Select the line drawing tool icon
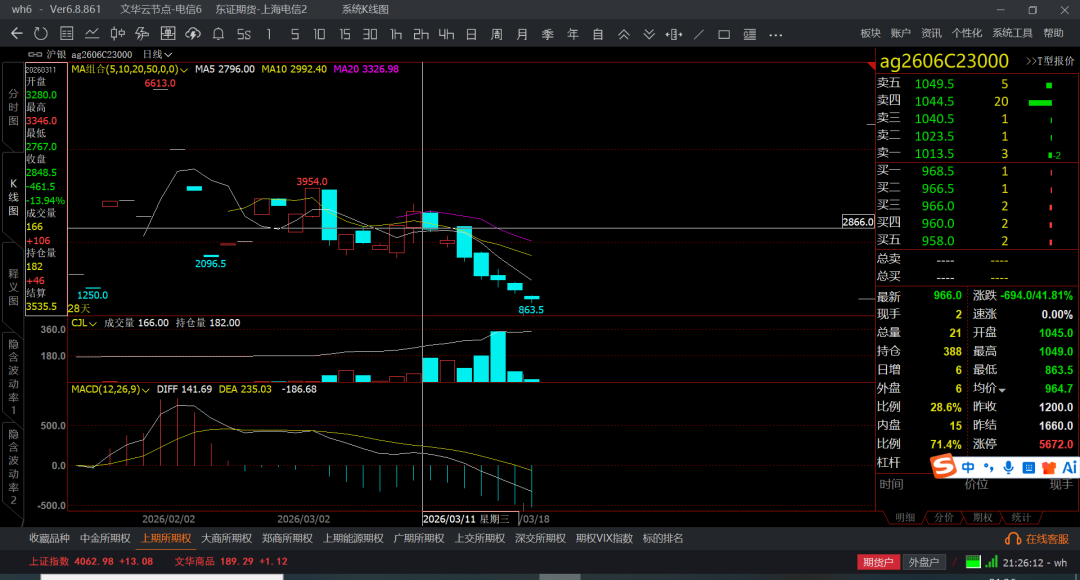Image resolution: width=1080 pixels, height=580 pixels. [x=698, y=34]
